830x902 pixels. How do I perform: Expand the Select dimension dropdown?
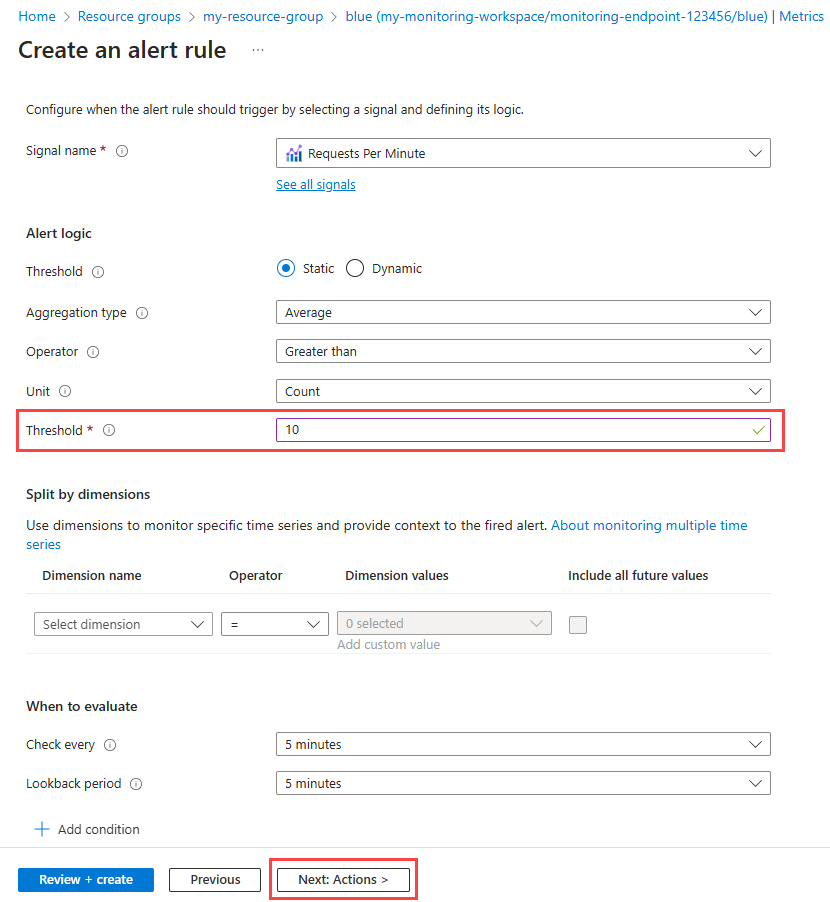(x=122, y=624)
